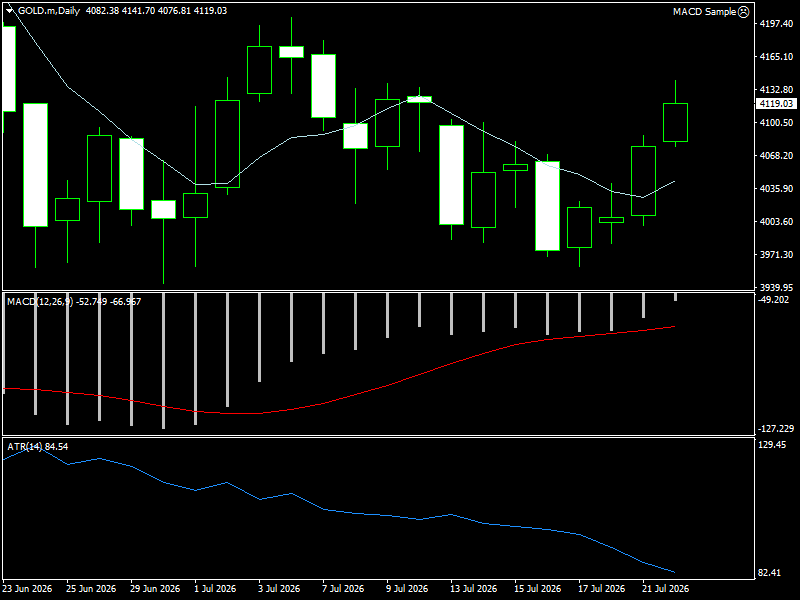Click the latest bullish candle near 4119

point(675,122)
